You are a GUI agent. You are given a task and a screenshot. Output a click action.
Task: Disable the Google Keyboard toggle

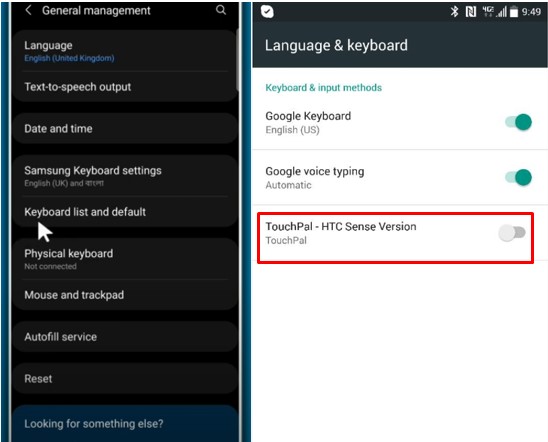pos(519,122)
